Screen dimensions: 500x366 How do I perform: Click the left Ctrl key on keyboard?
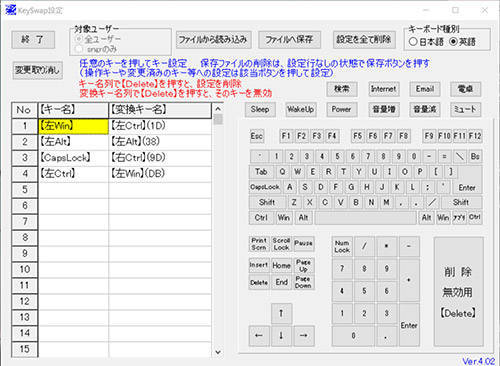tap(261, 218)
